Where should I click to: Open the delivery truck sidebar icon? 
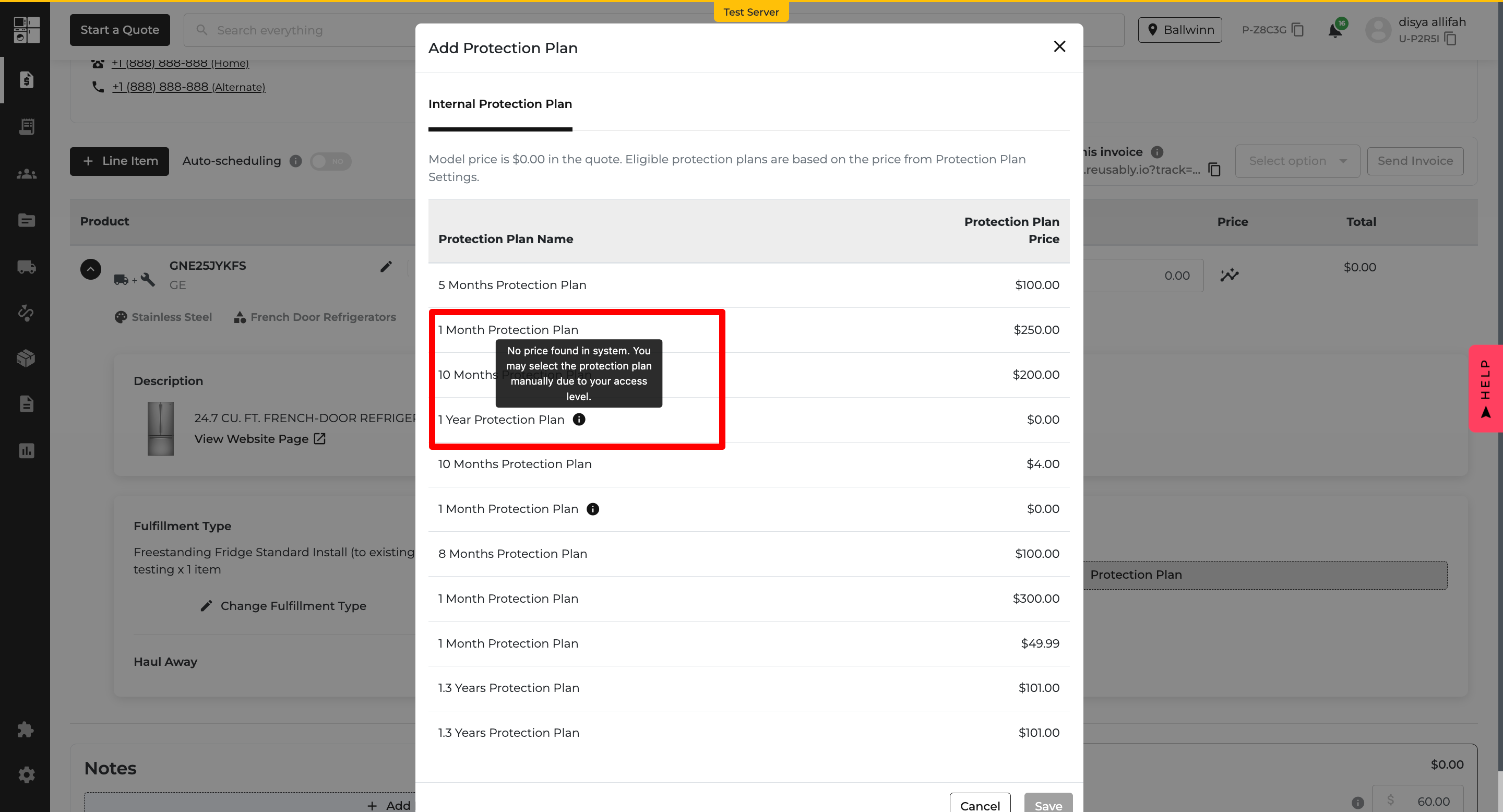coord(26,267)
